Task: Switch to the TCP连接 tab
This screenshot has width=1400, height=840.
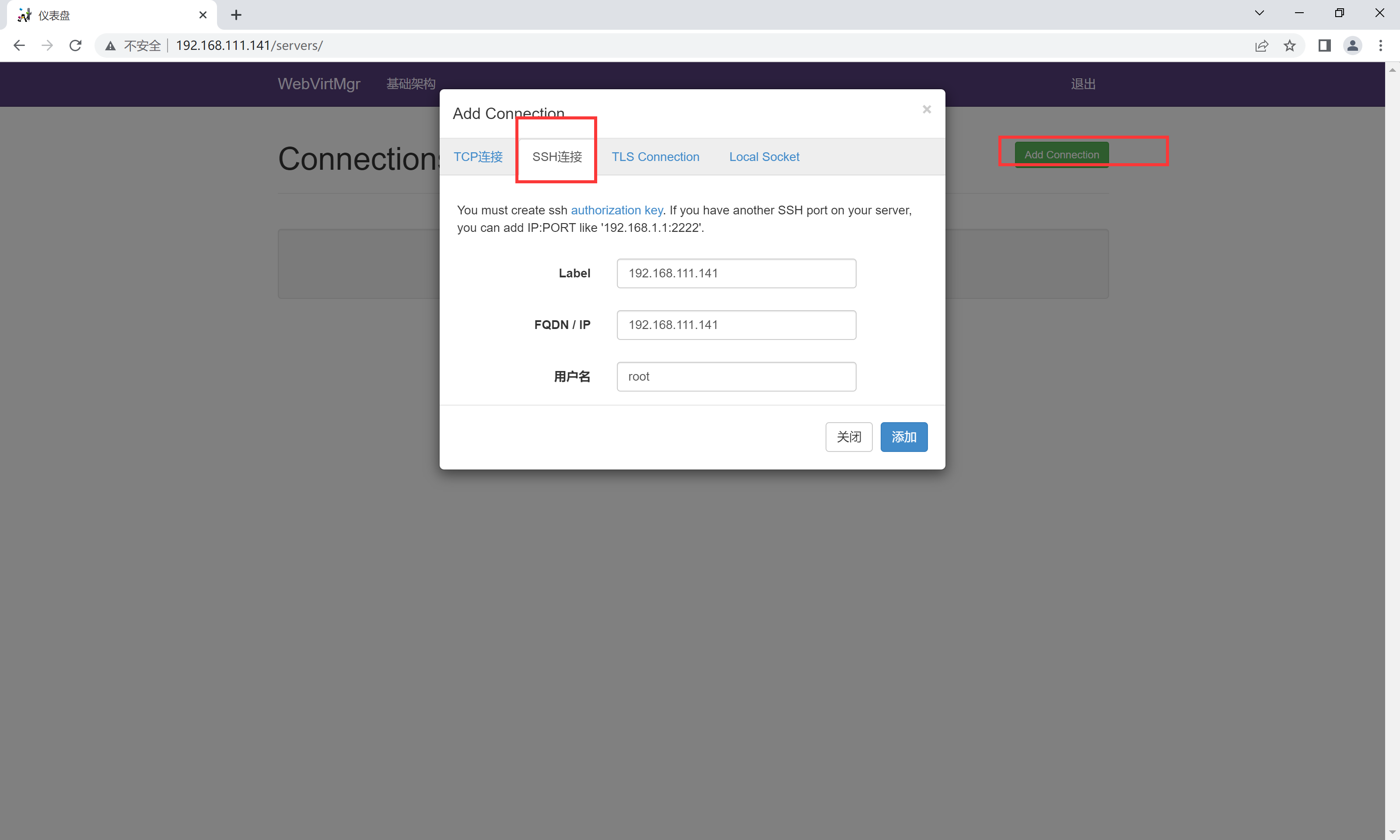Action: 478,157
